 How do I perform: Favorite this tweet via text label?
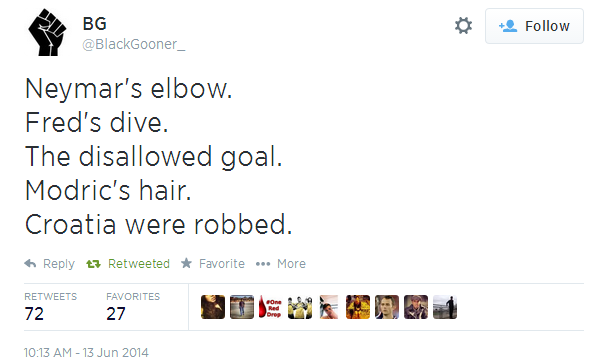pos(222,264)
